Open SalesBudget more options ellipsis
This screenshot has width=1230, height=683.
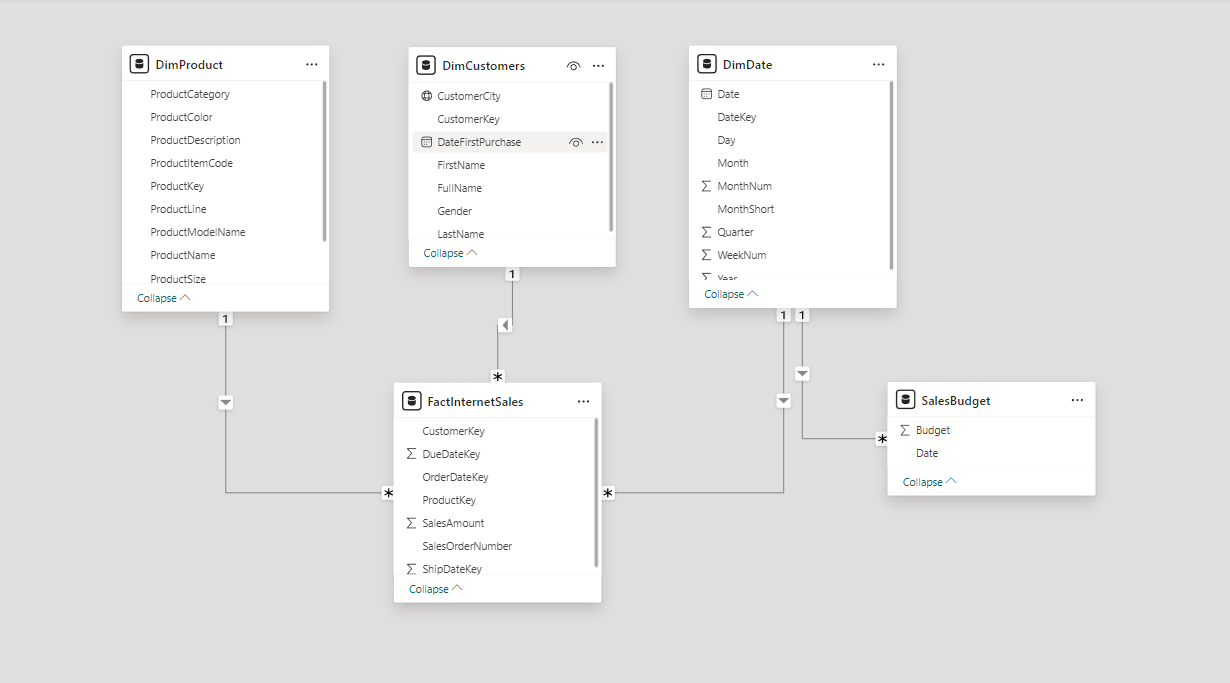(1077, 400)
